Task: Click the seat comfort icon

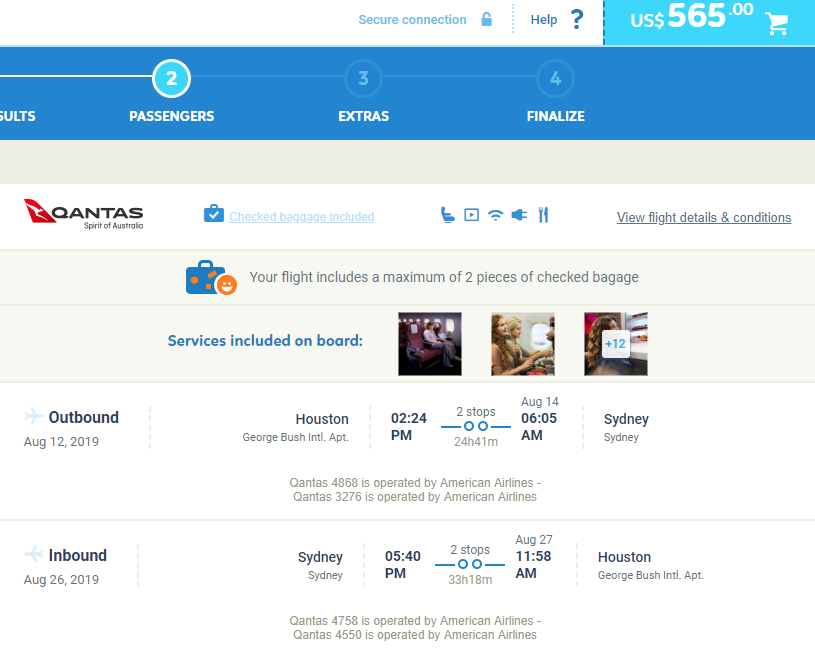Action: pos(447,214)
